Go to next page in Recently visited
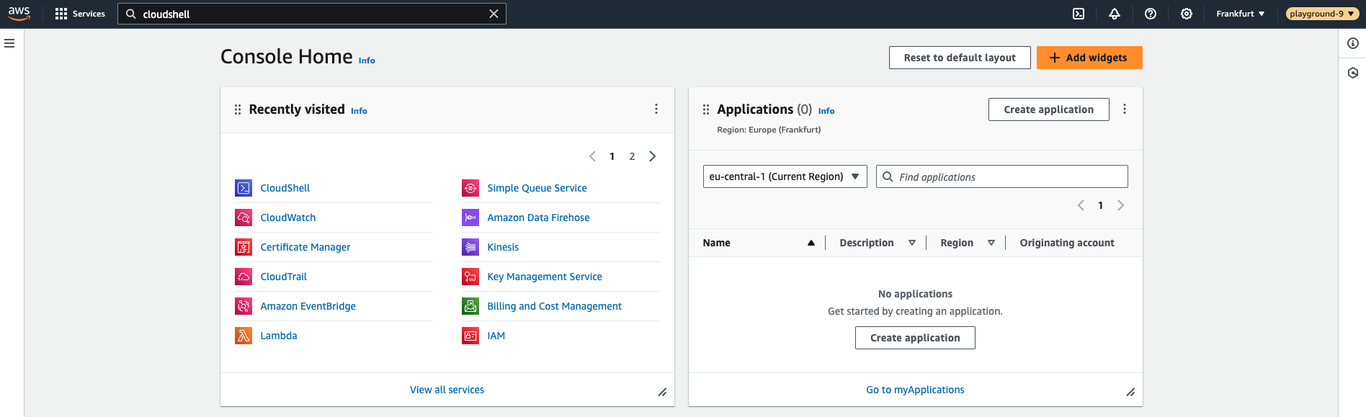Image resolution: width=1366 pixels, height=417 pixels. pos(652,156)
